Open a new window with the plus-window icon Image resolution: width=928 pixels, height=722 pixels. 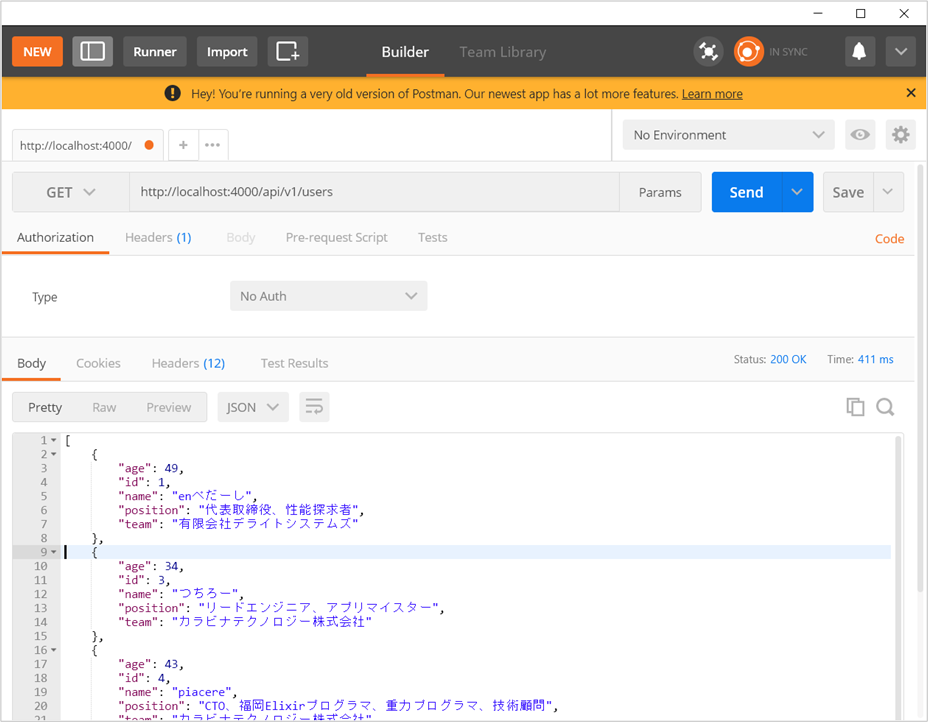288,51
